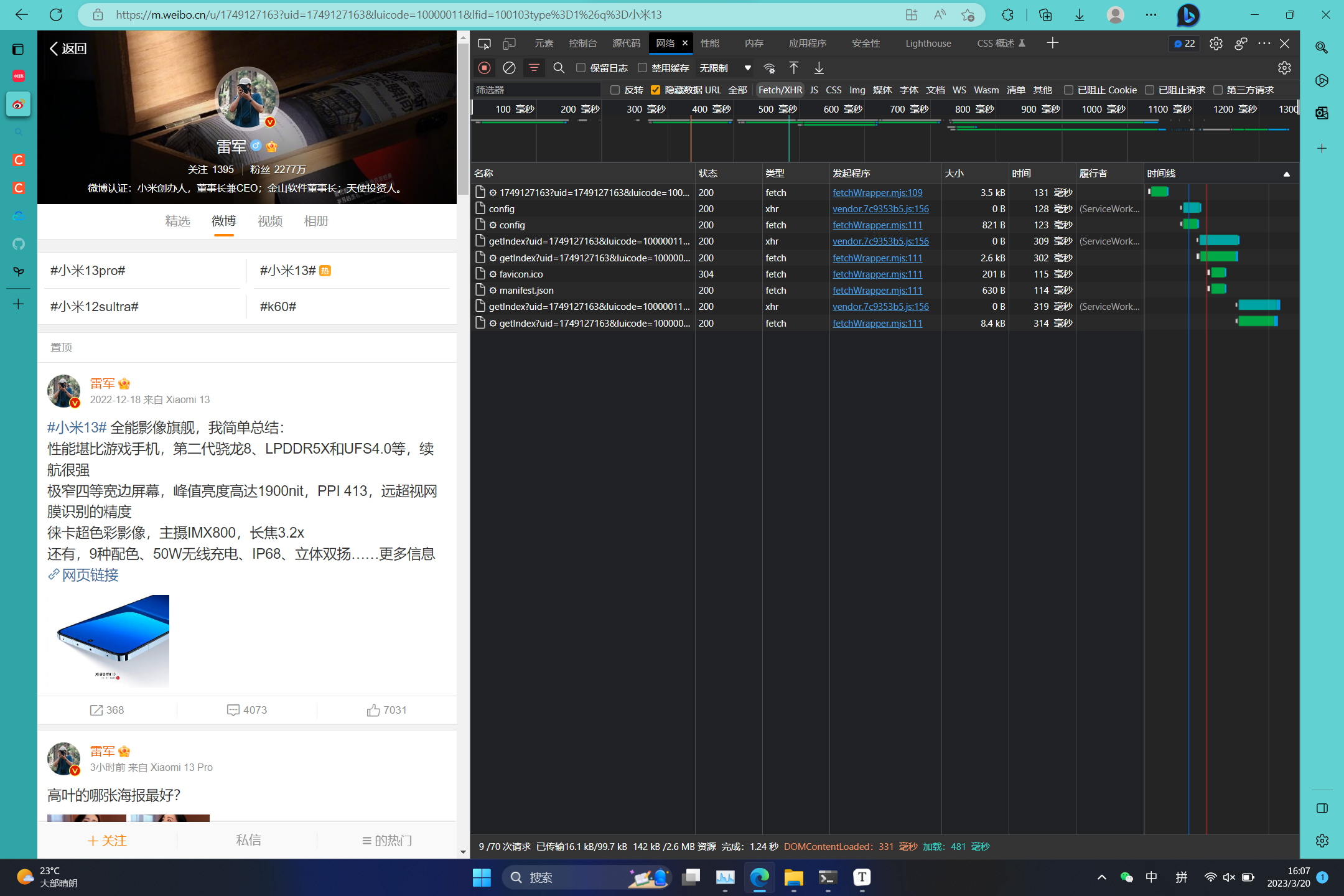1344x896 pixels.
Task: Check 已阻止 Cookie checkbox
Action: [x=1068, y=90]
